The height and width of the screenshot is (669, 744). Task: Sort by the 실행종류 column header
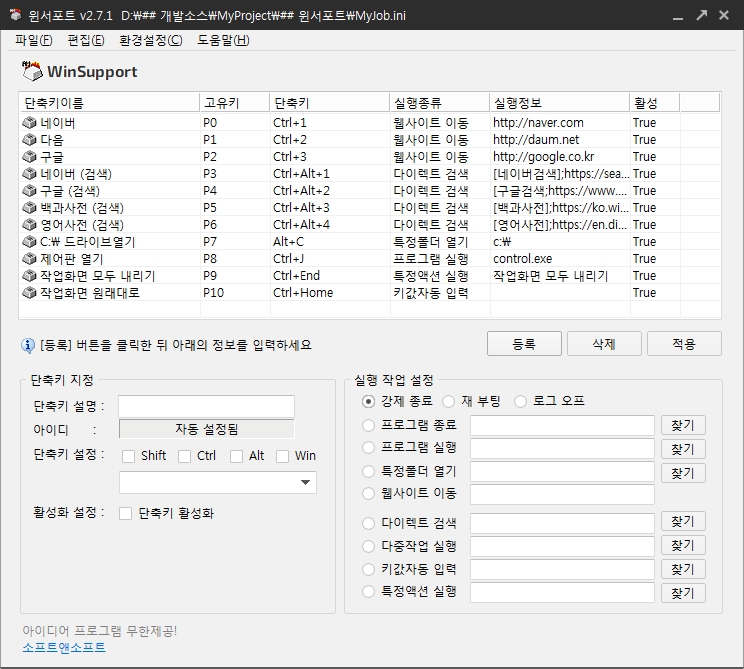tap(440, 102)
